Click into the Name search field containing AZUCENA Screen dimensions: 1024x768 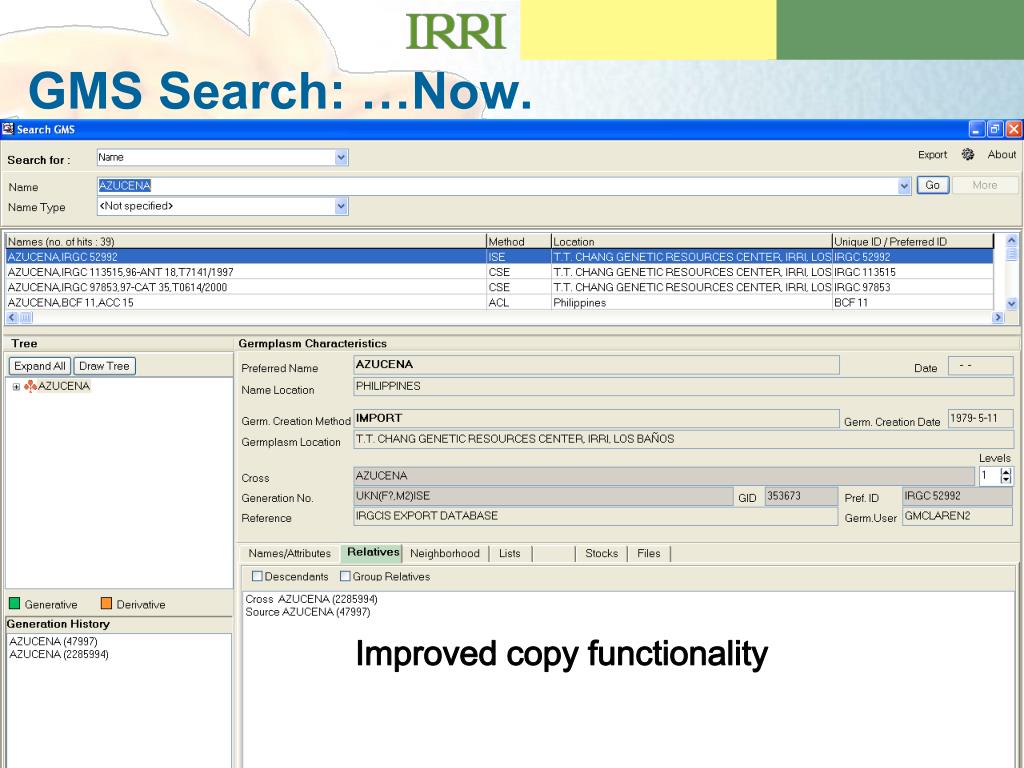pos(496,186)
